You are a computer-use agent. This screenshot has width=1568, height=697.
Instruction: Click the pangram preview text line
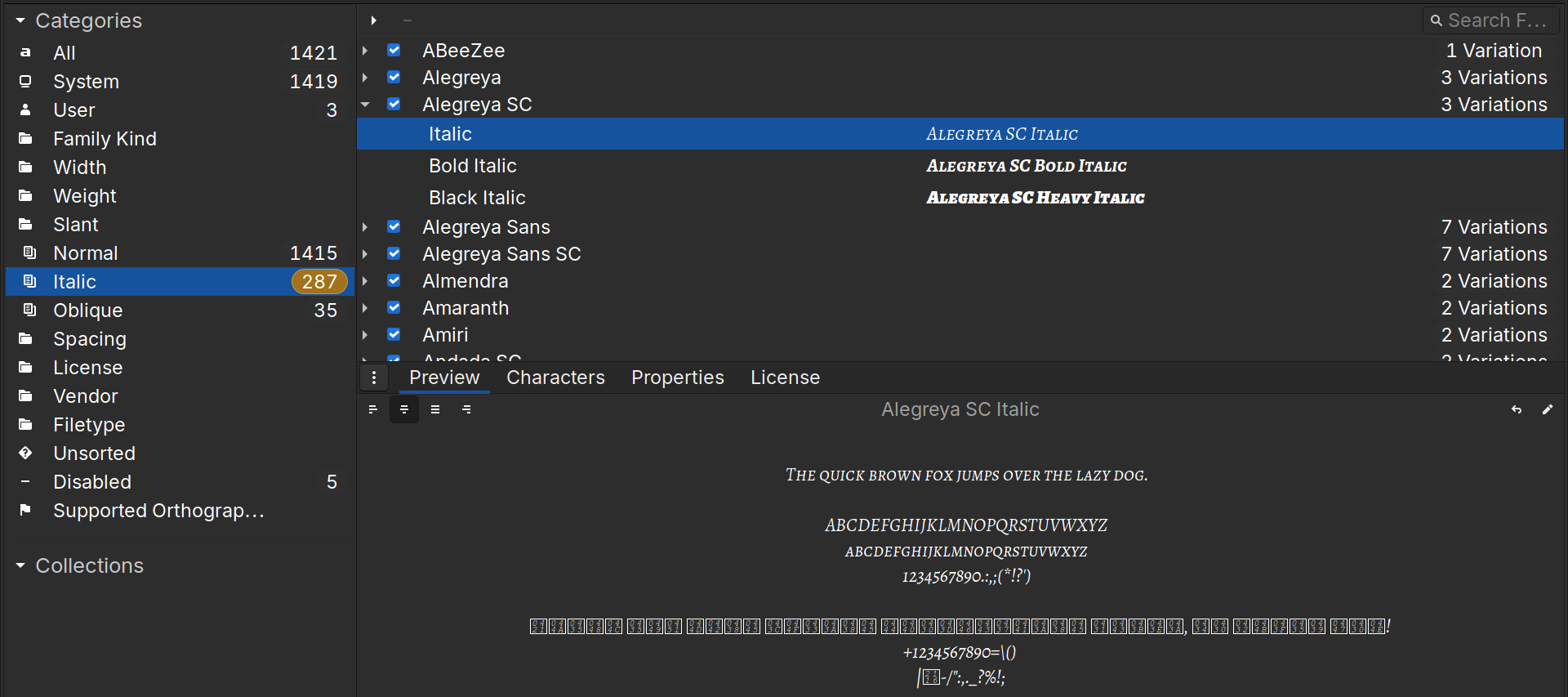(x=966, y=476)
